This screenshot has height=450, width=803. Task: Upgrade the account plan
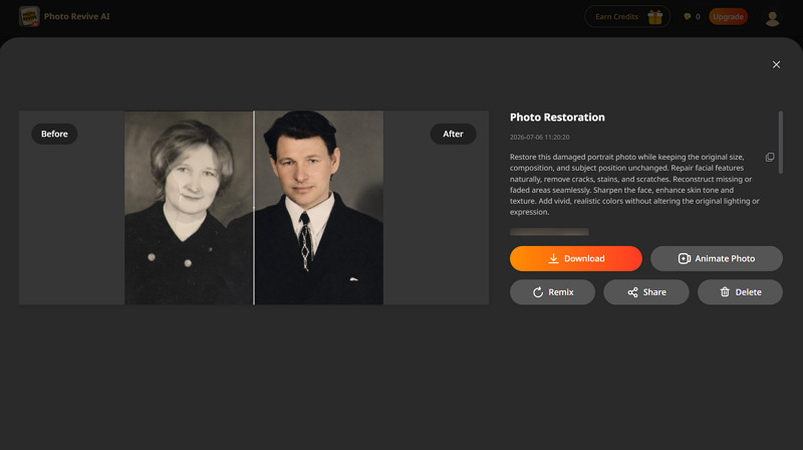pyautogui.click(x=728, y=16)
